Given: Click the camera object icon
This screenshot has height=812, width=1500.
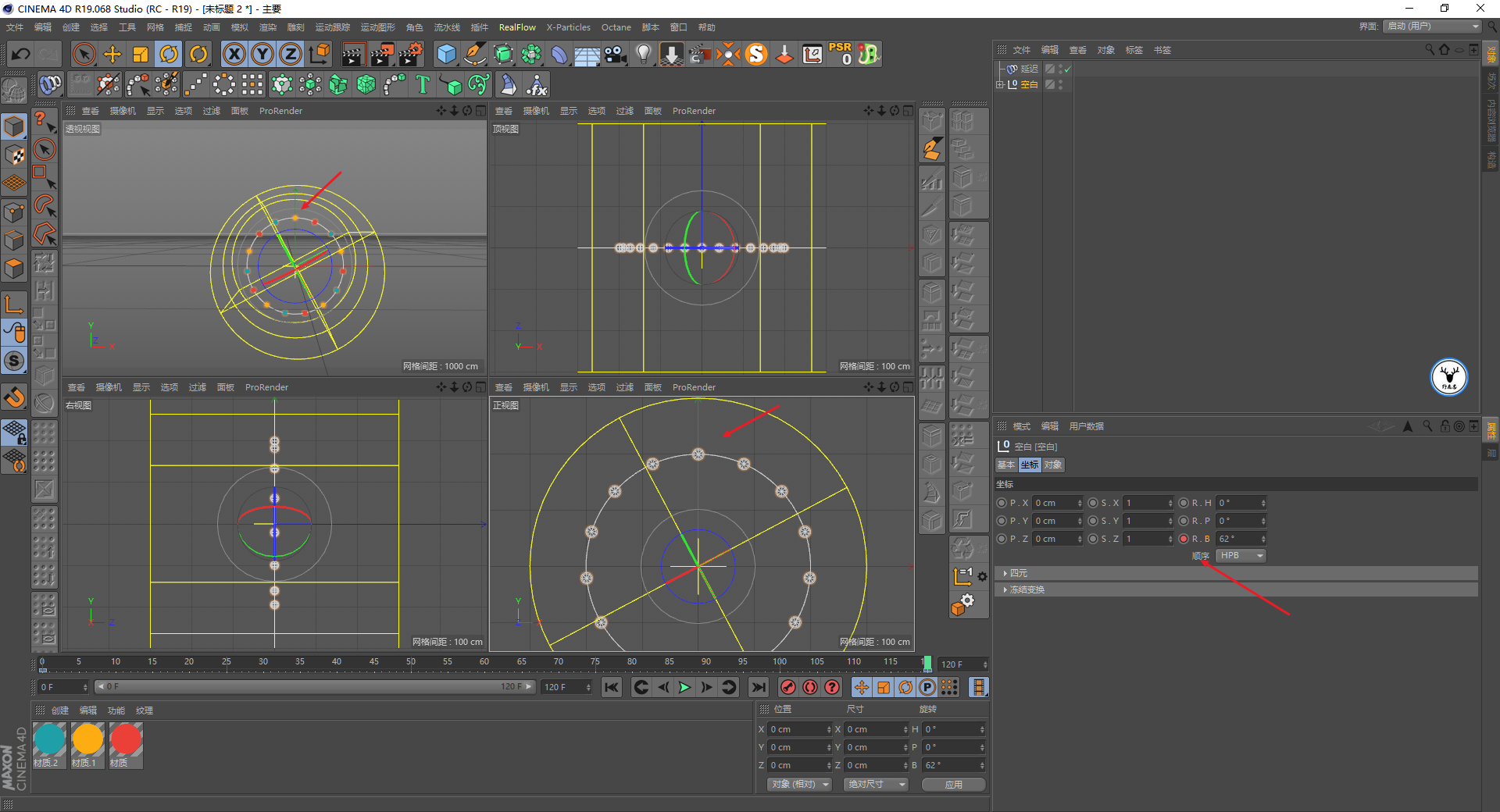Looking at the screenshot, I should [616, 54].
